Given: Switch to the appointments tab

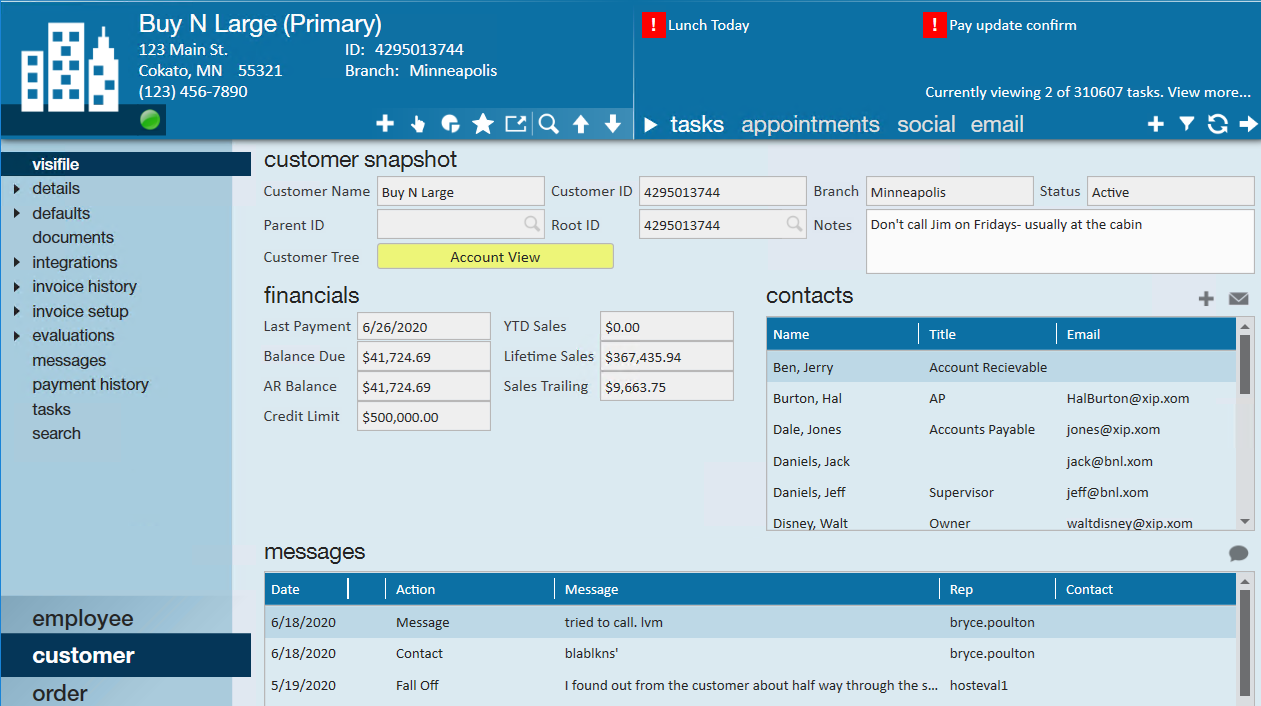Looking at the screenshot, I should click(x=810, y=124).
